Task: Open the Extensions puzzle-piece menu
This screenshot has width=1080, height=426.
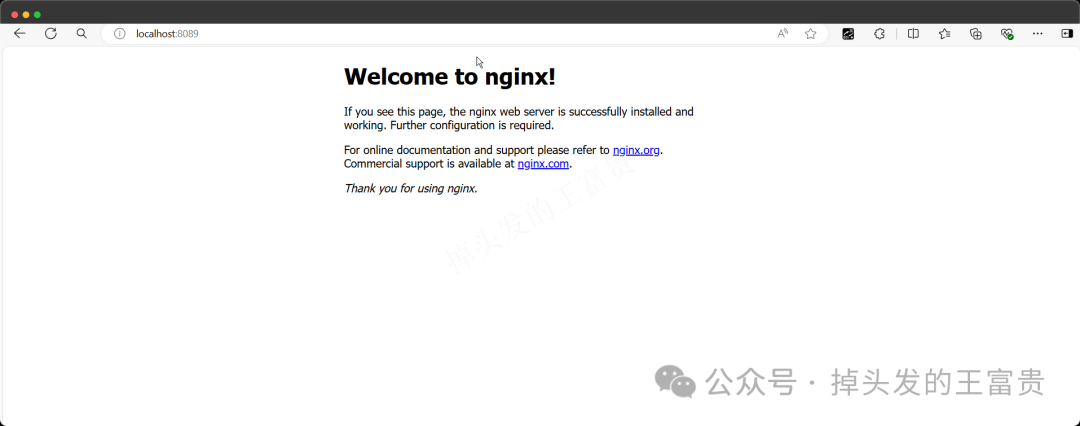Action: click(880, 33)
